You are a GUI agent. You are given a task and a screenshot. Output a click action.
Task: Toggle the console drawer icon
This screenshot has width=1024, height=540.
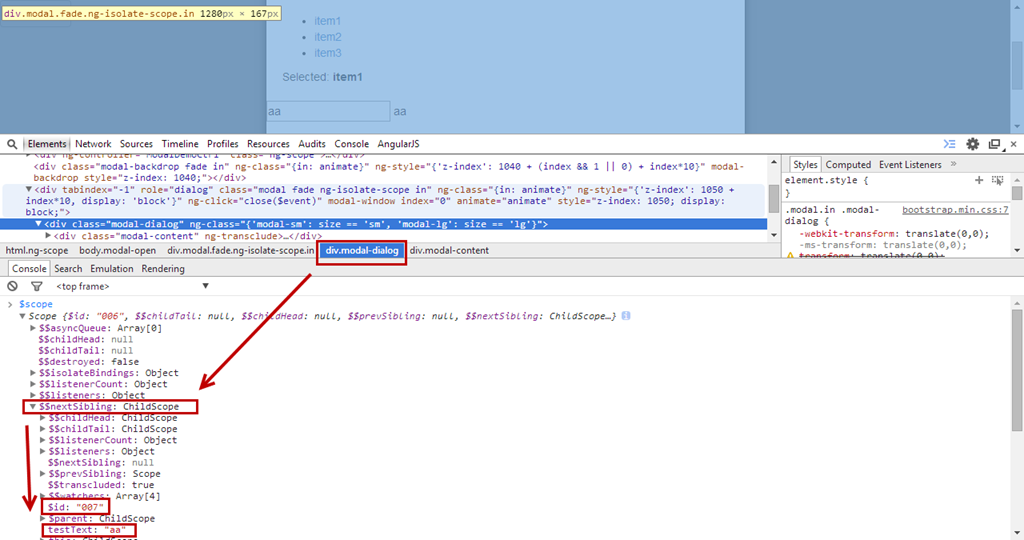tap(950, 144)
